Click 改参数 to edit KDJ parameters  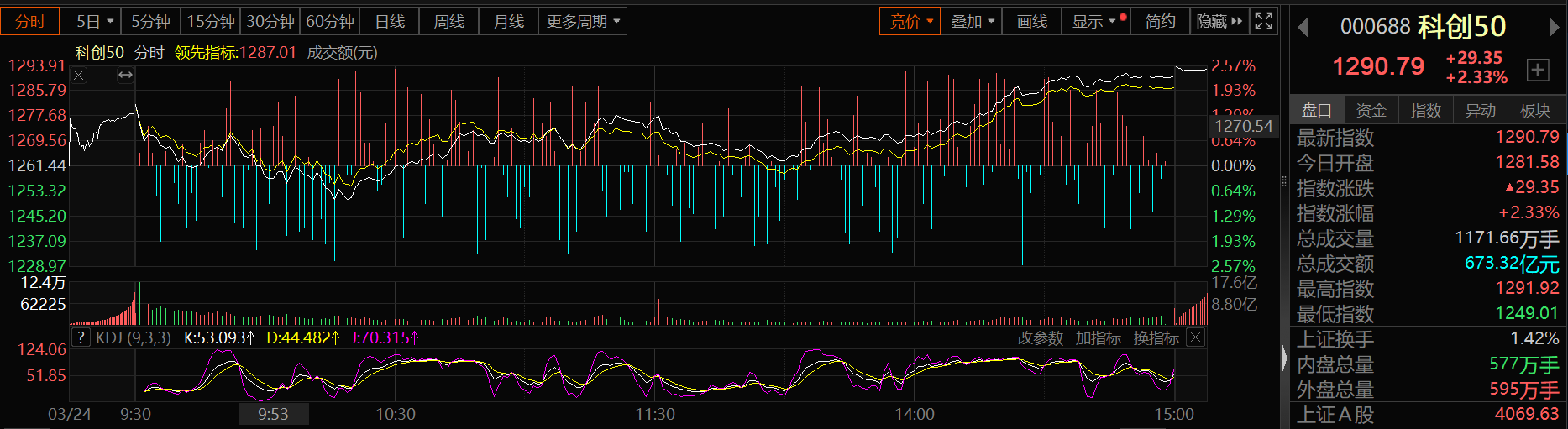1040,337
